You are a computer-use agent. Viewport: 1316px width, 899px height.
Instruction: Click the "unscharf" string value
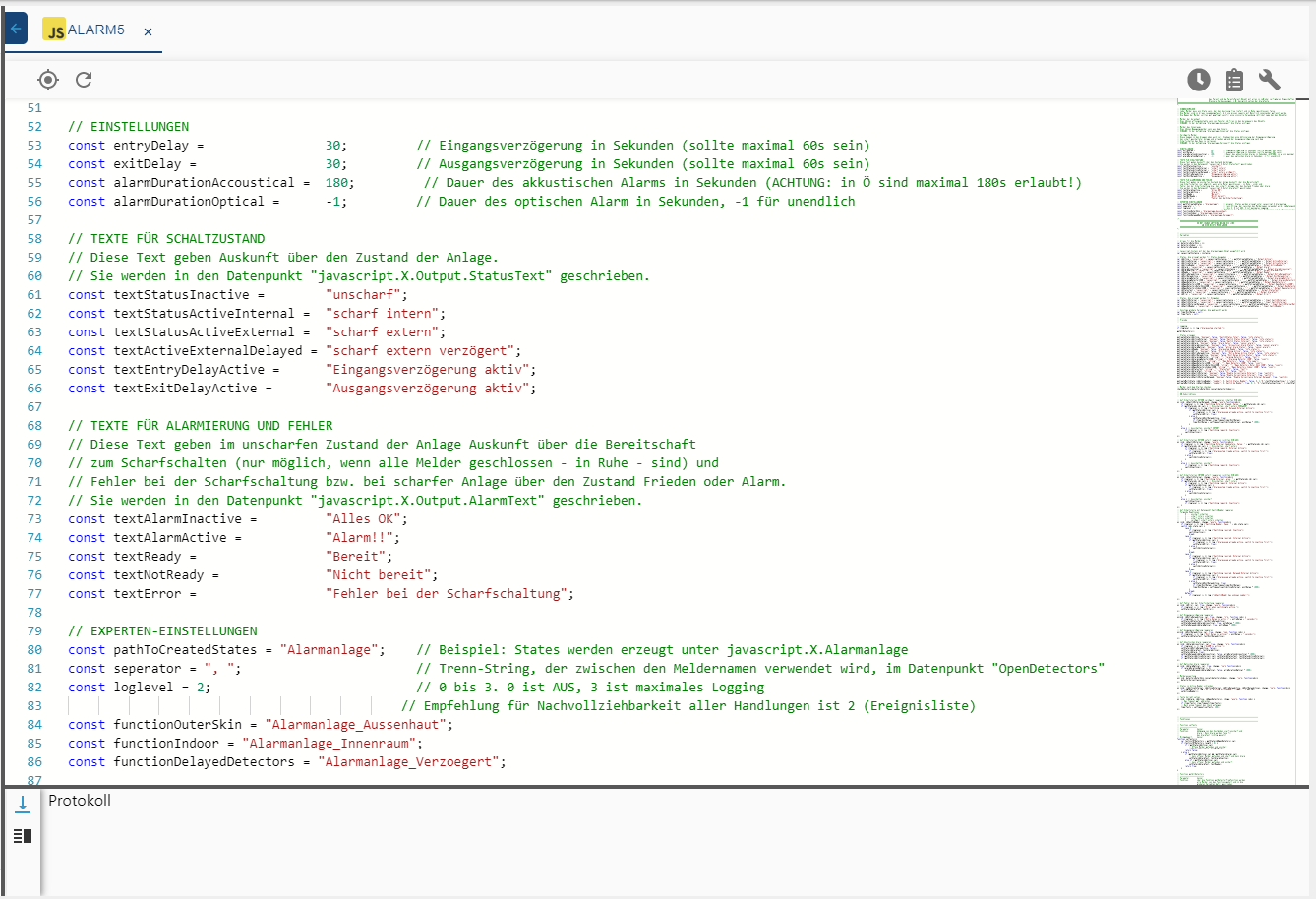(363, 295)
